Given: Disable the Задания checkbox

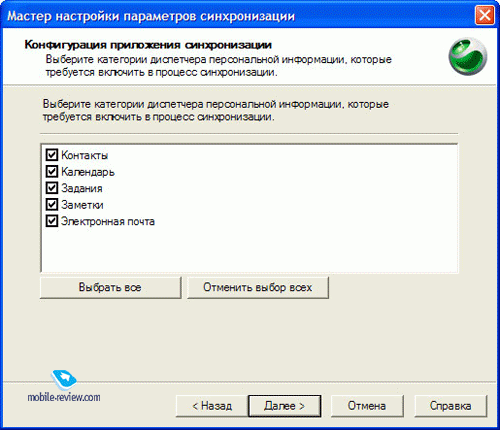Looking at the screenshot, I should 52,188.
